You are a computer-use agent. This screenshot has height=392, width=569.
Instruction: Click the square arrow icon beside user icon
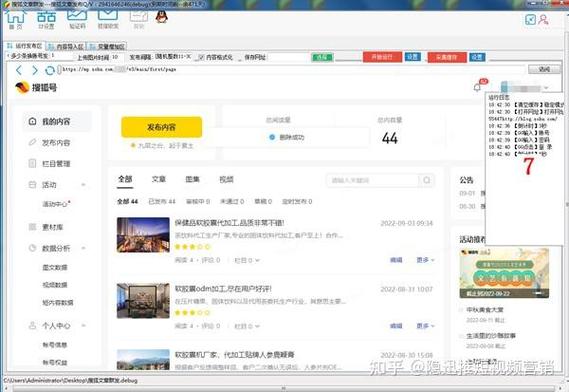tap(530, 19)
